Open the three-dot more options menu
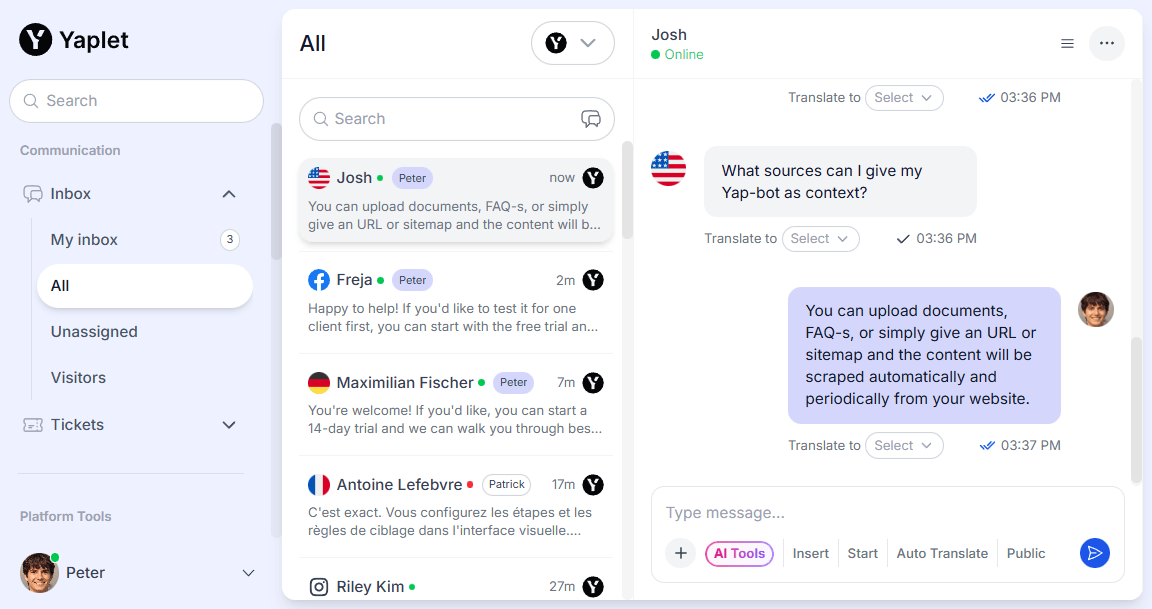The width and height of the screenshot is (1152, 609). (x=1107, y=43)
